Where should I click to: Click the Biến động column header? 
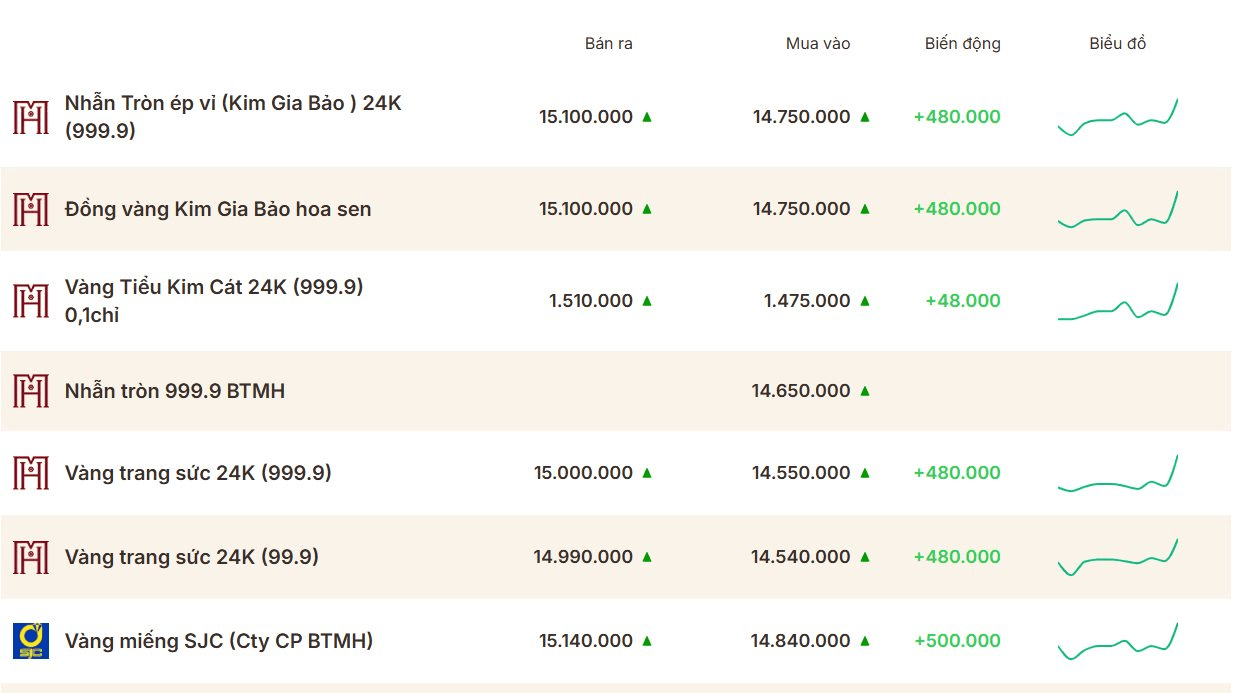(963, 44)
